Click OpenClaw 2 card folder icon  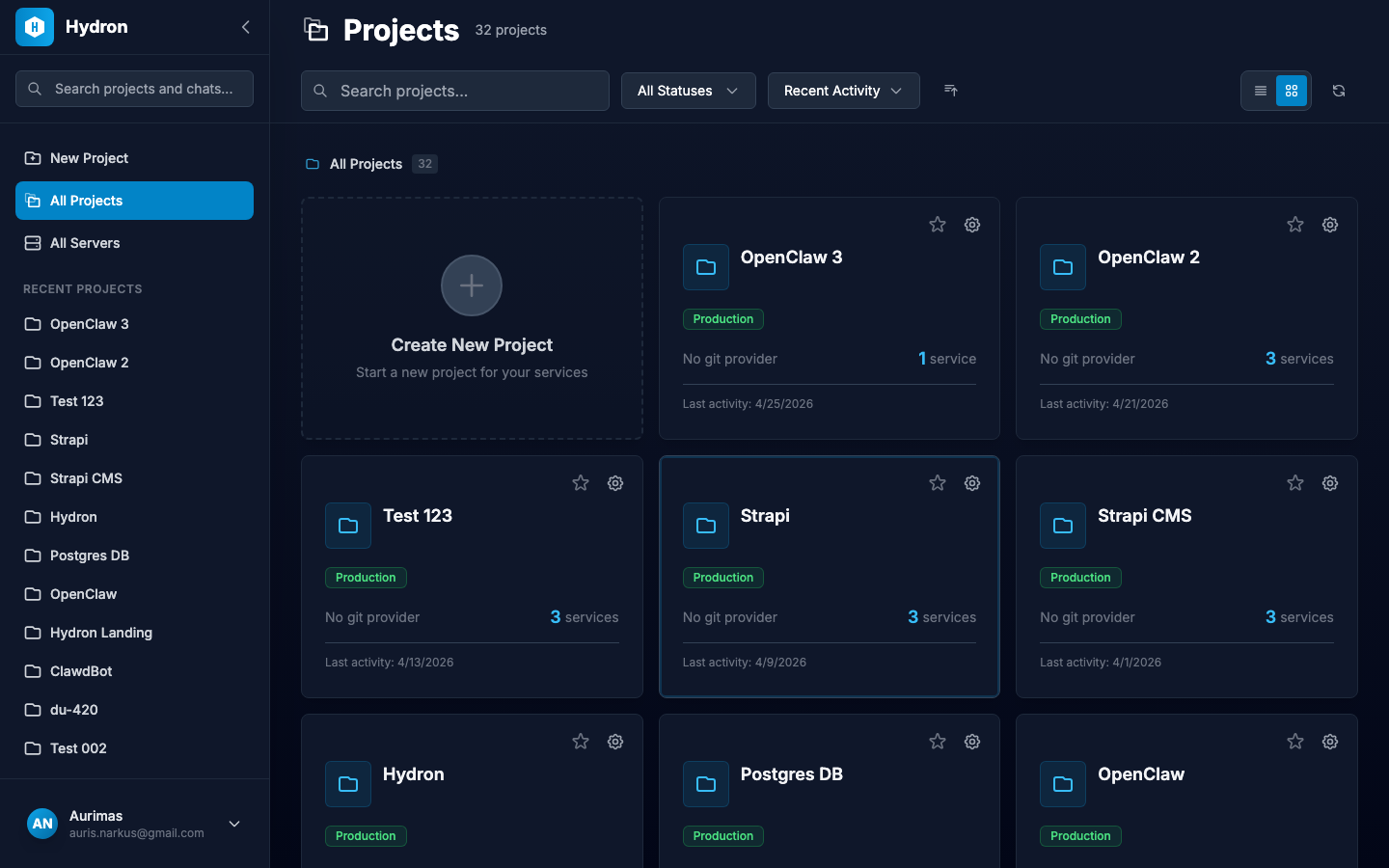point(1063,267)
